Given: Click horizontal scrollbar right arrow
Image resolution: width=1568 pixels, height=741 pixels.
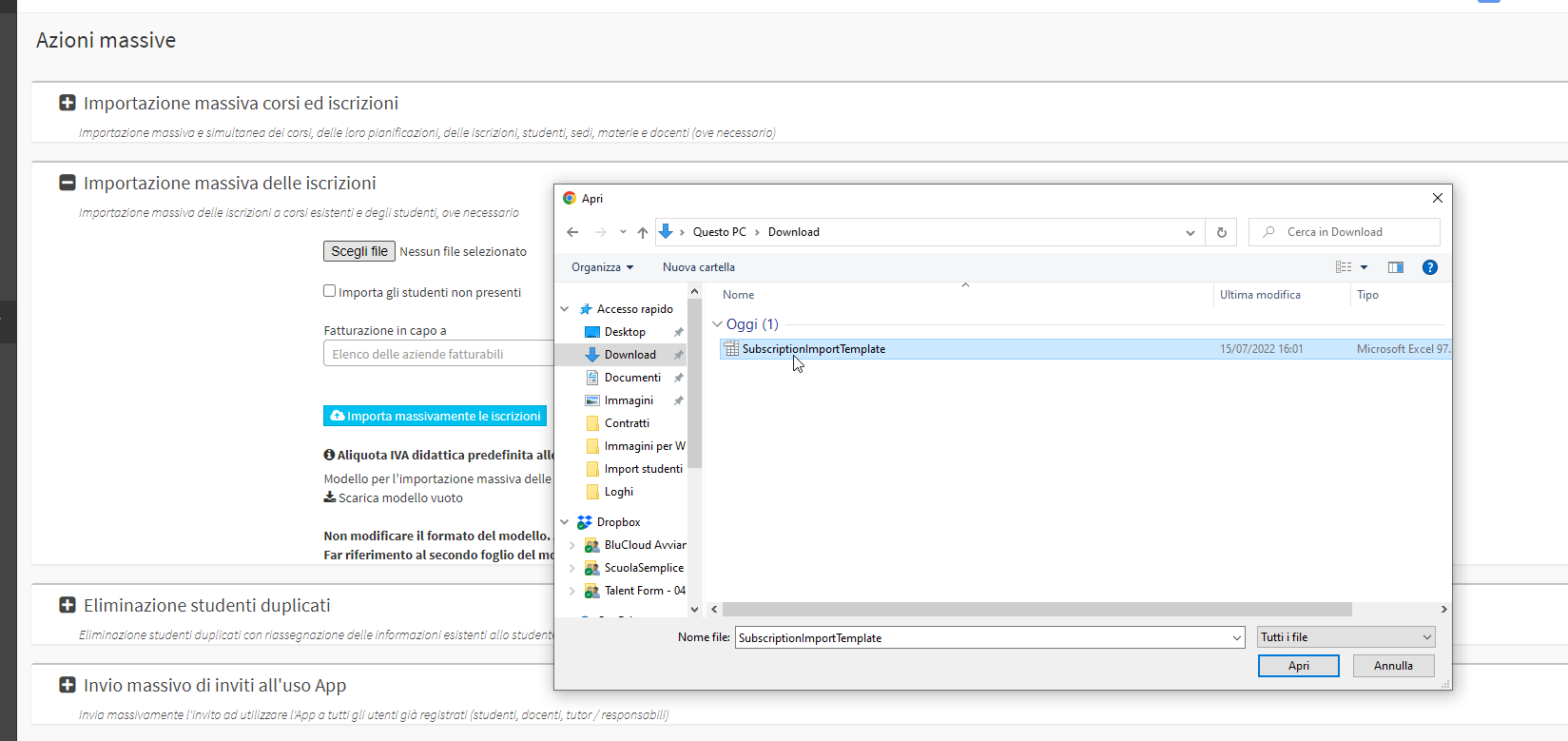Looking at the screenshot, I should click(x=1443, y=609).
